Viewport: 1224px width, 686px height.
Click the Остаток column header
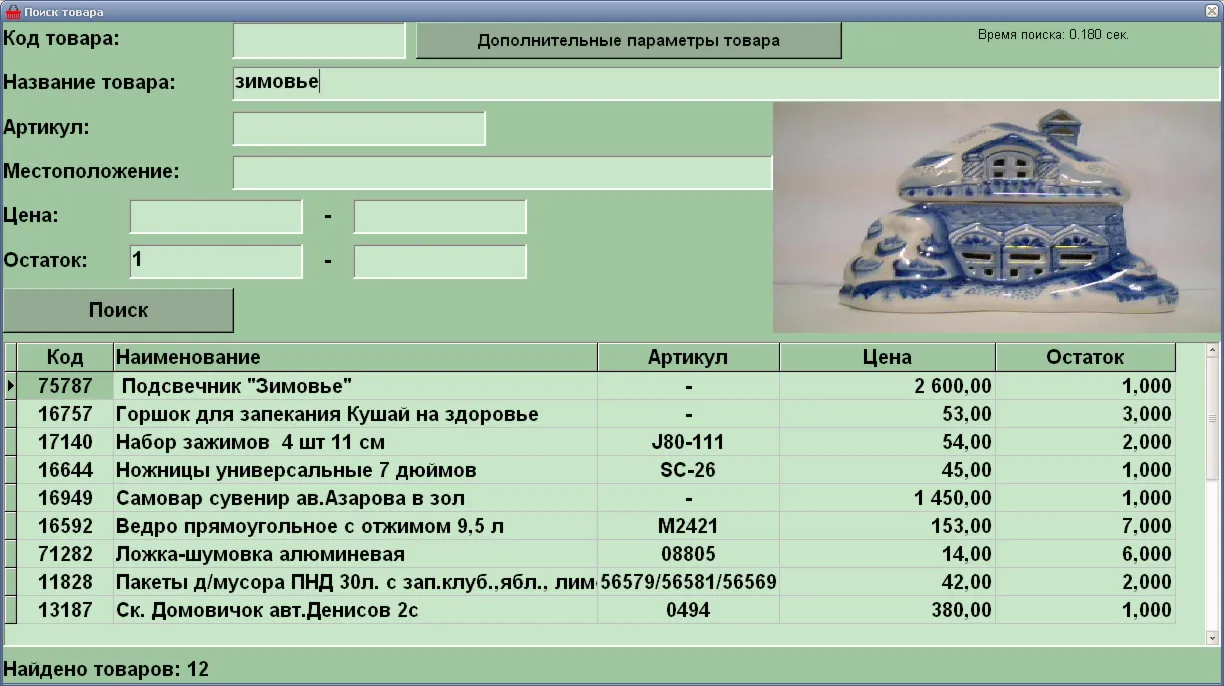(x=1085, y=357)
